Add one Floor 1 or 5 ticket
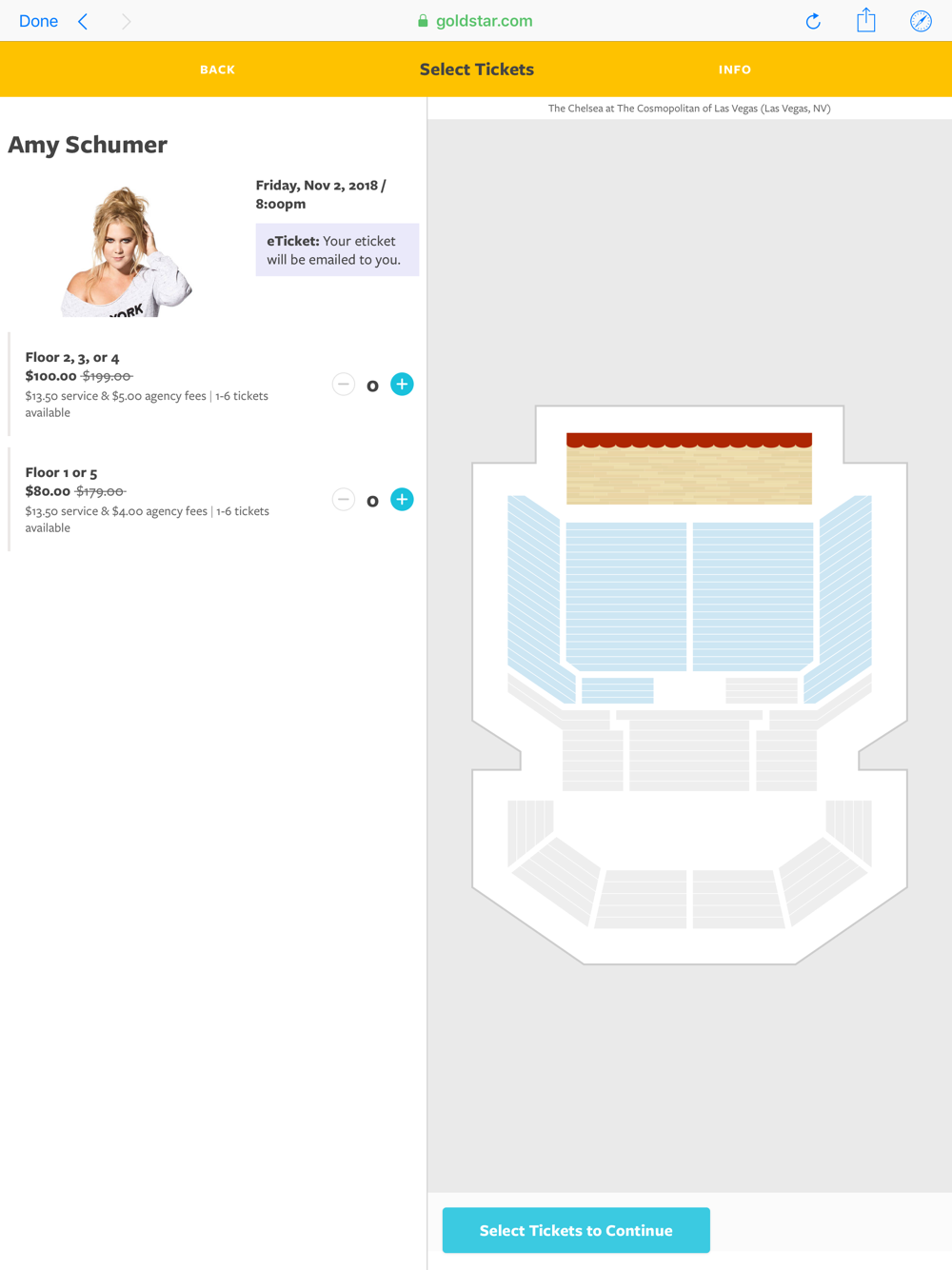952x1270 pixels. [402, 500]
